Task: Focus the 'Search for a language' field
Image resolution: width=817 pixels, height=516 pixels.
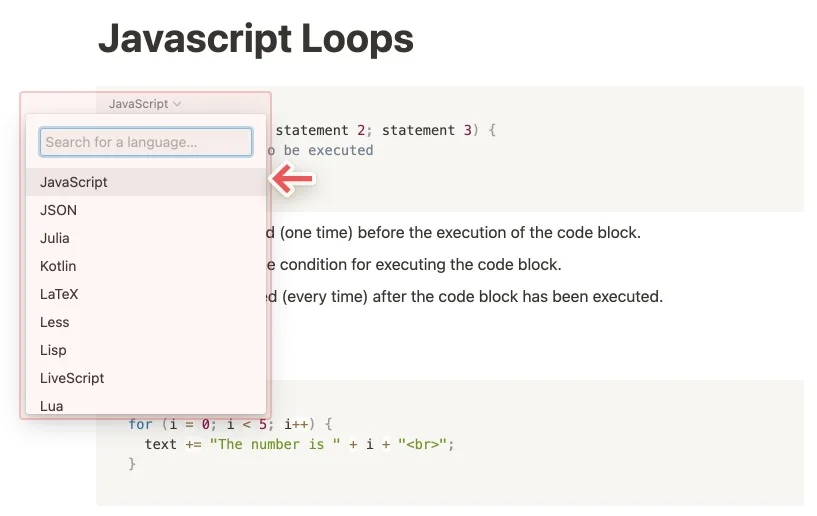Action: (146, 142)
